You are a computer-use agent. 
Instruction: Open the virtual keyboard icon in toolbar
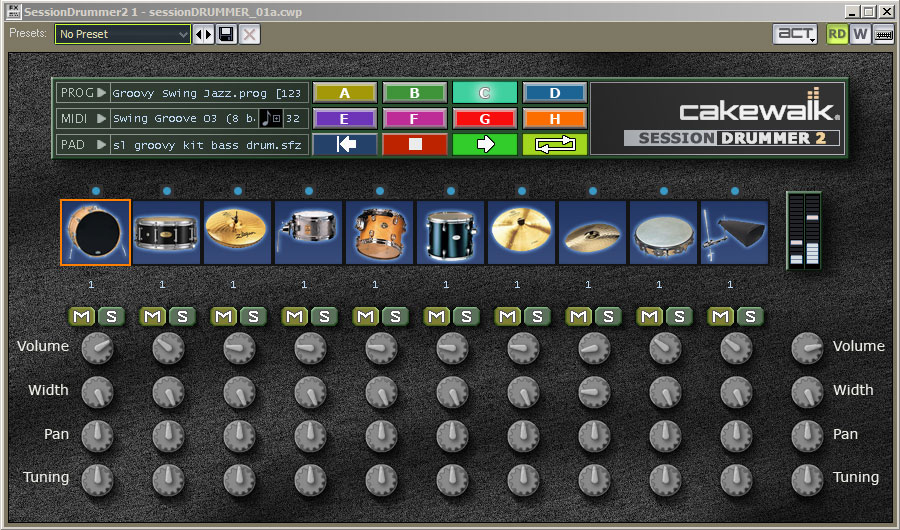tap(884, 34)
